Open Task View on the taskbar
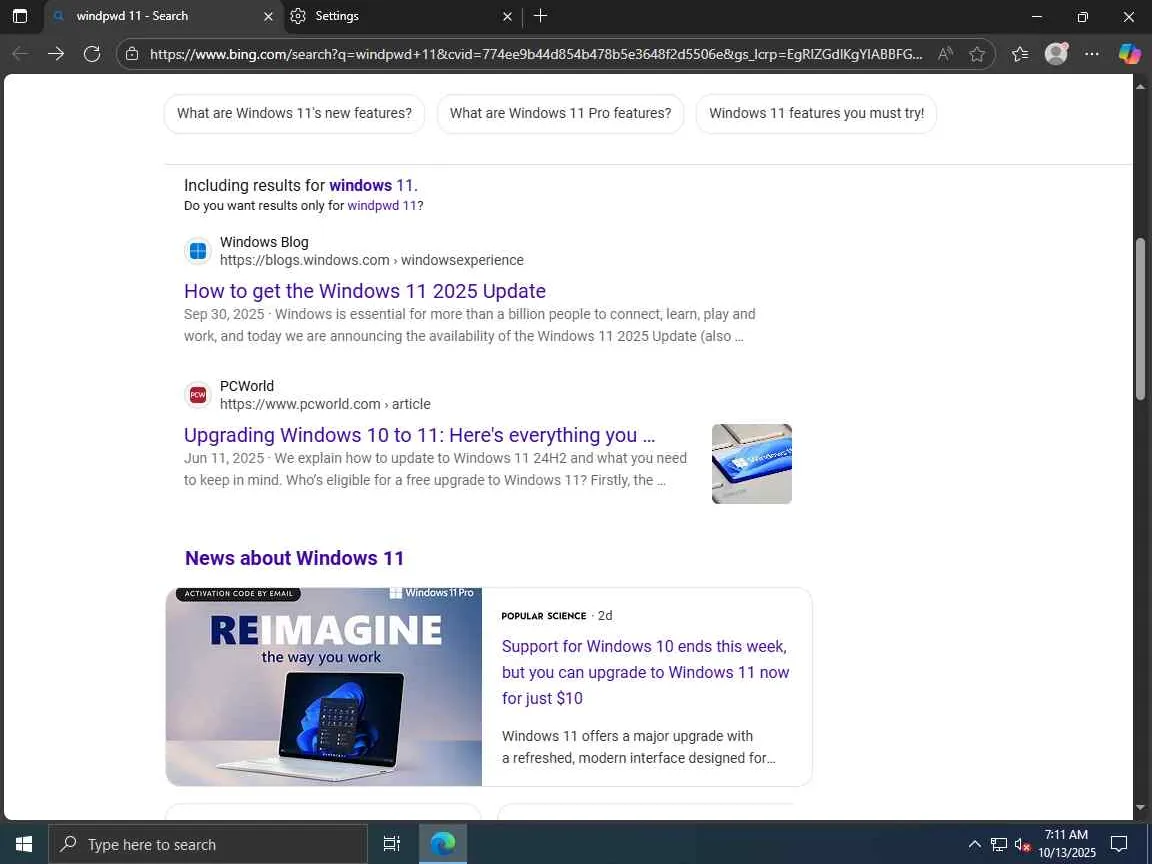The image size is (1152, 864). 392,843
